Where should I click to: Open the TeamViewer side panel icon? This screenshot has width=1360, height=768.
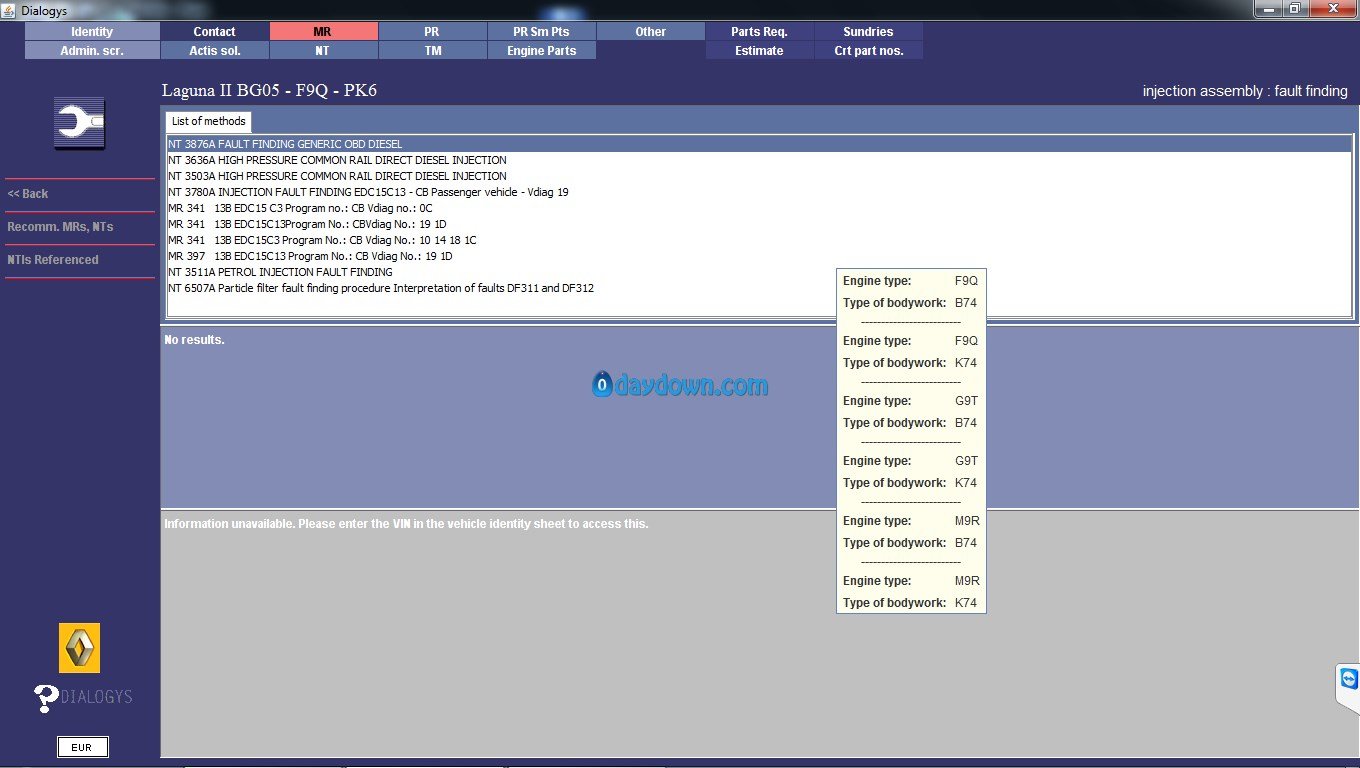coord(1349,681)
